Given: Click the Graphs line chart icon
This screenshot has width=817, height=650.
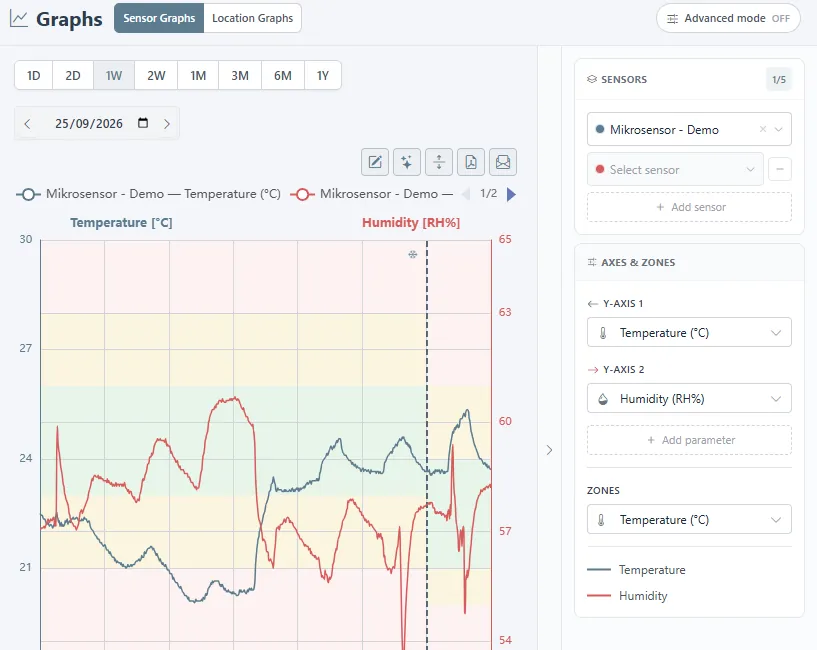Looking at the screenshot, I should pyautogui.click(x=19, y=19).
